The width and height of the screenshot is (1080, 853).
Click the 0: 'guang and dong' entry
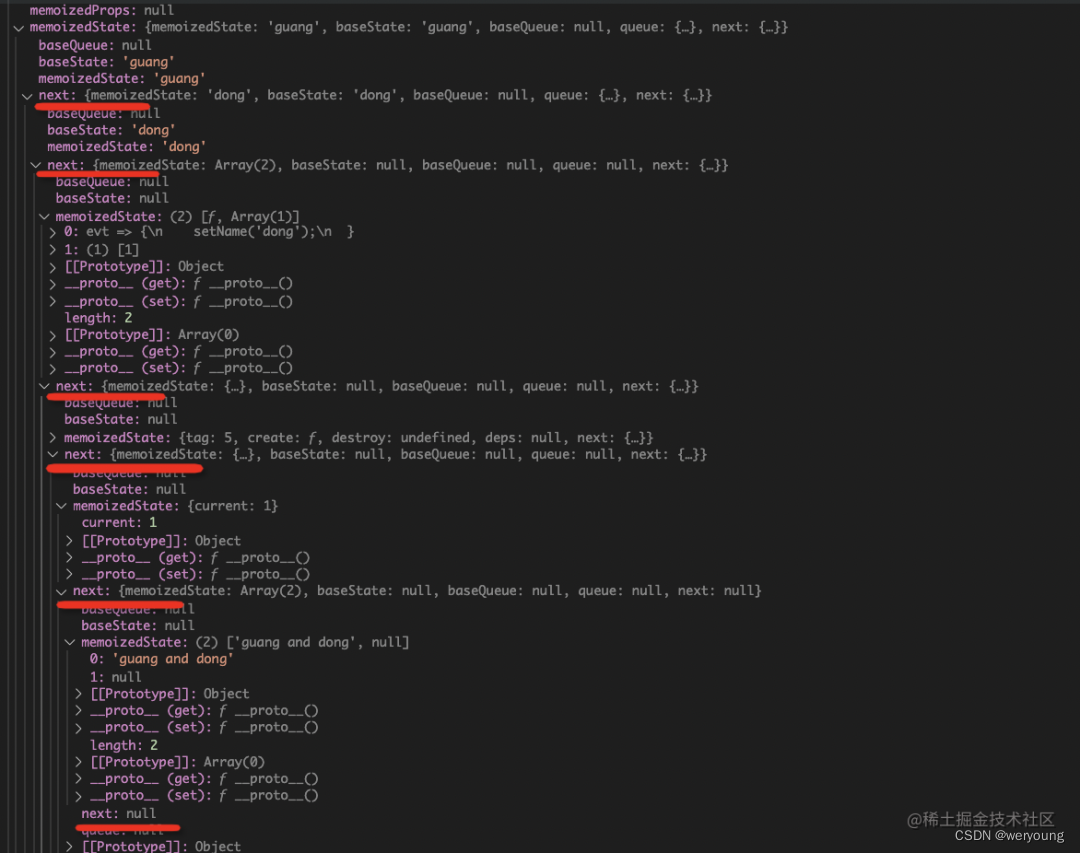(x=161, y=659)
